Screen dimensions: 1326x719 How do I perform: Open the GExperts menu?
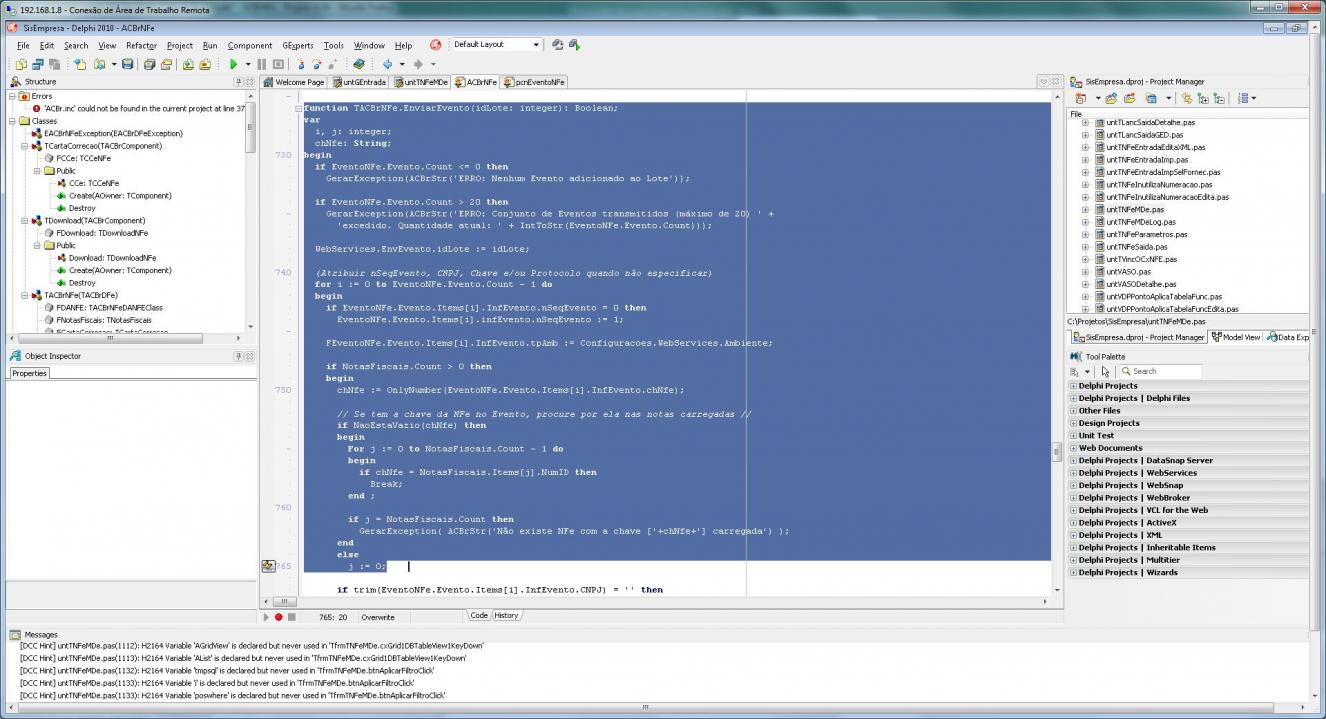click(297, 45)
